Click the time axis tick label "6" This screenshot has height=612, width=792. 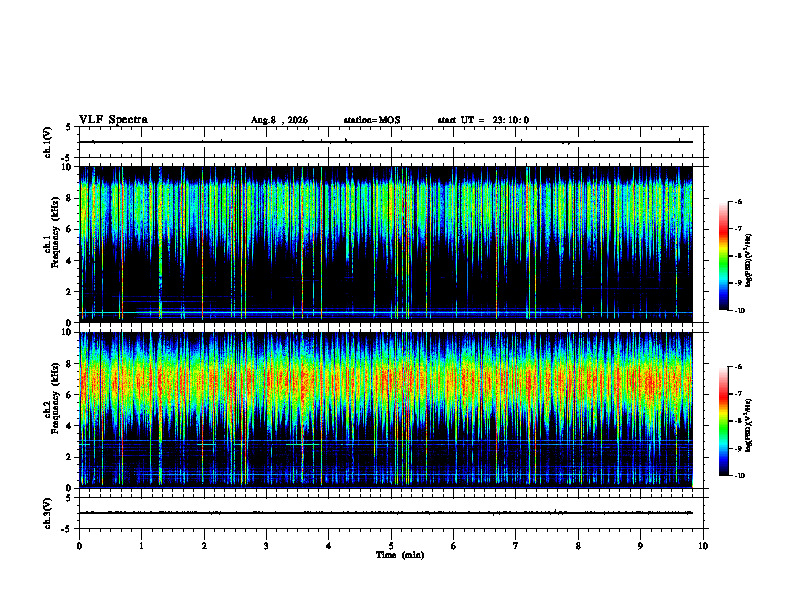(454, 546)
